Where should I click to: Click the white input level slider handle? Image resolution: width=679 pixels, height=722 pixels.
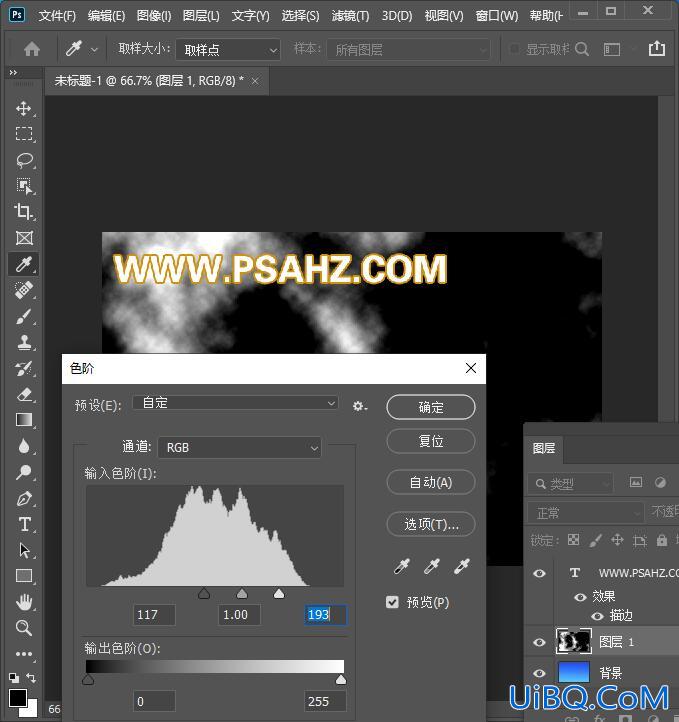pyautogui.click(x=279, y=594)
